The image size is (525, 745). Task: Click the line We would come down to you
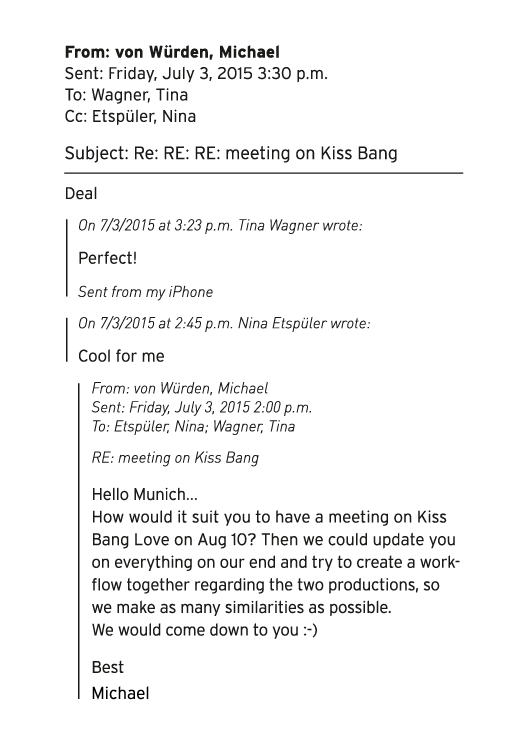204,630
